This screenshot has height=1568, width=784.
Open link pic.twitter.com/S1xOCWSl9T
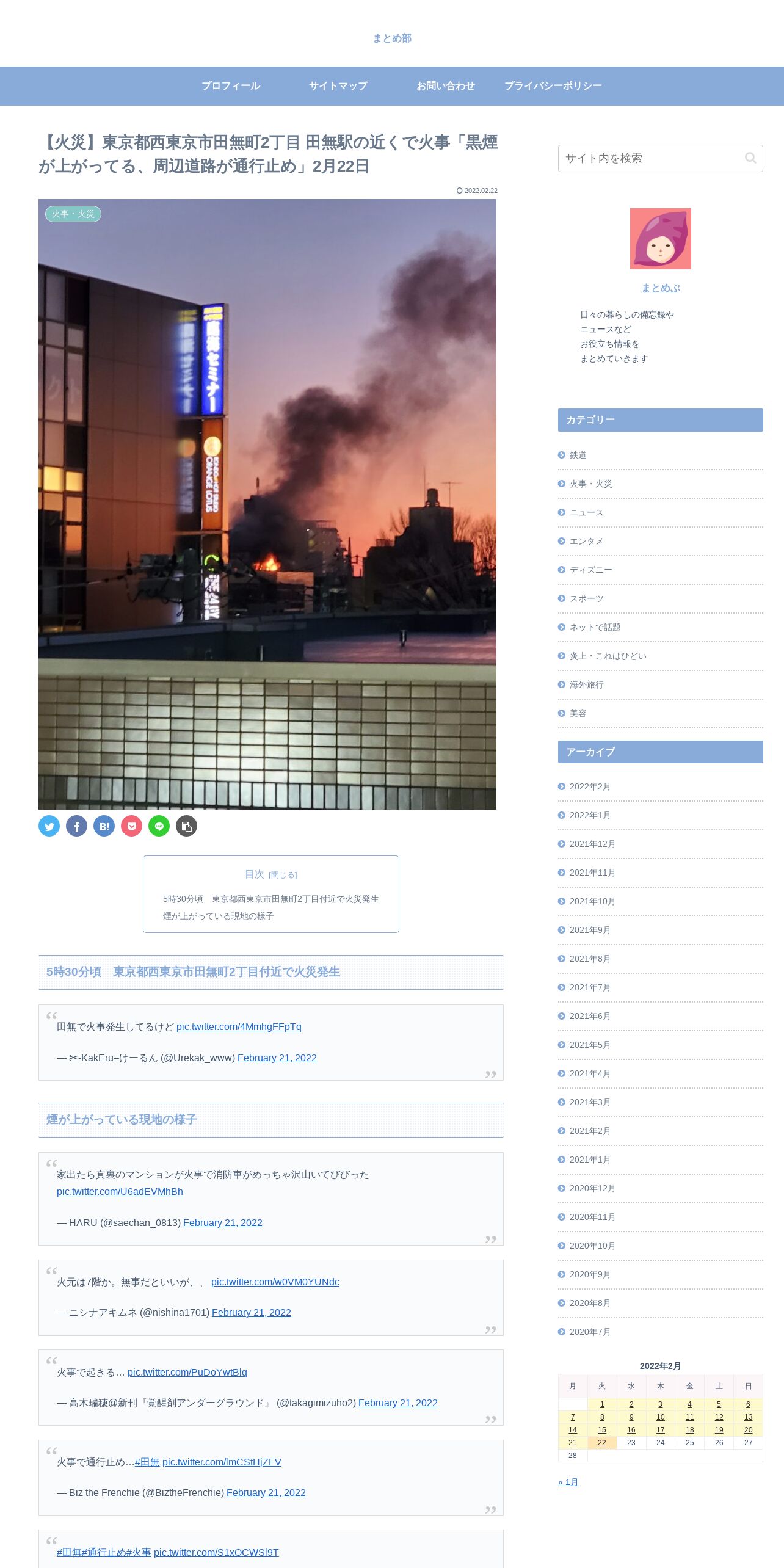coord(216,1552)
